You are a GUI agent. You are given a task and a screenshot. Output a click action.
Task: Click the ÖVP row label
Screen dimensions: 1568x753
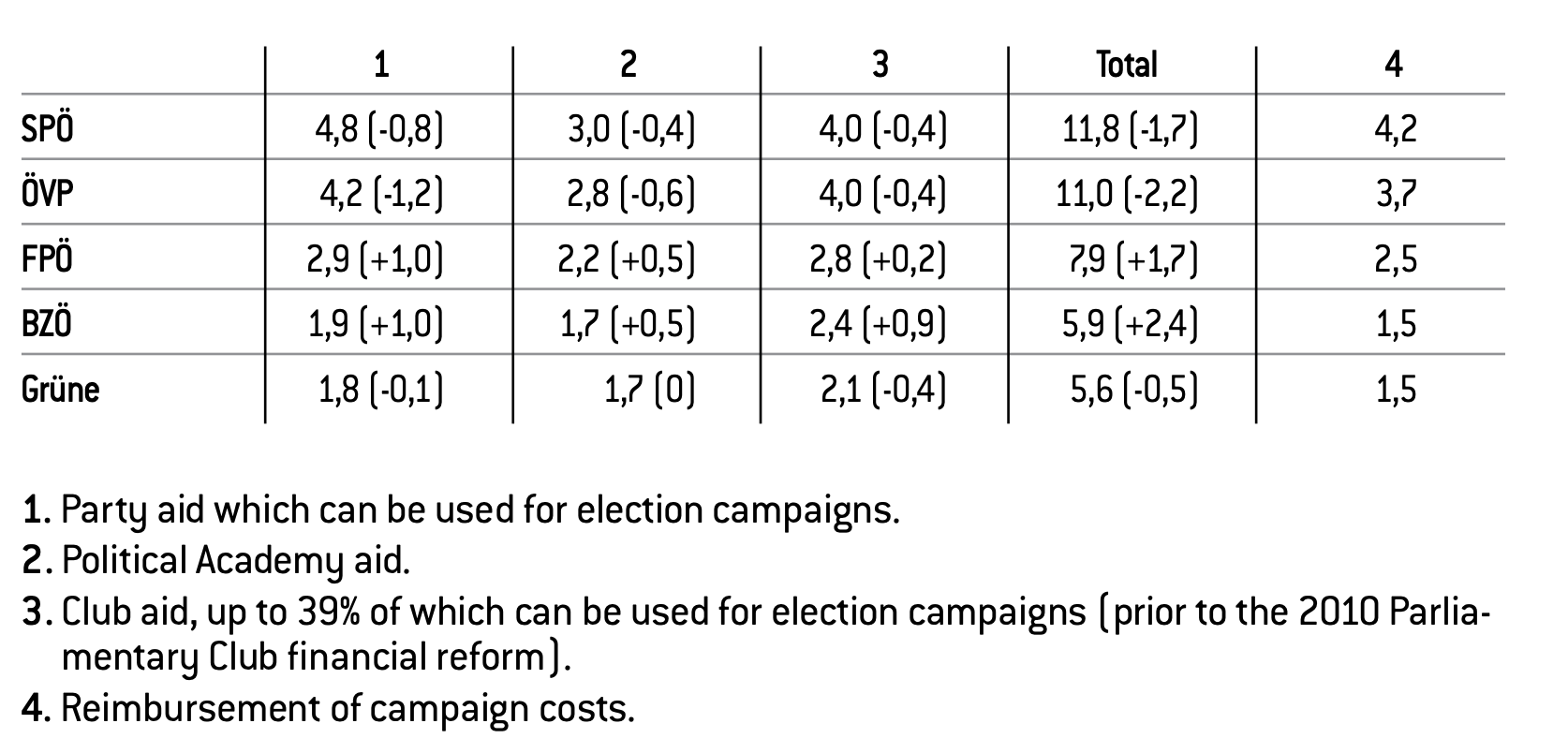[x=47, y=194]
